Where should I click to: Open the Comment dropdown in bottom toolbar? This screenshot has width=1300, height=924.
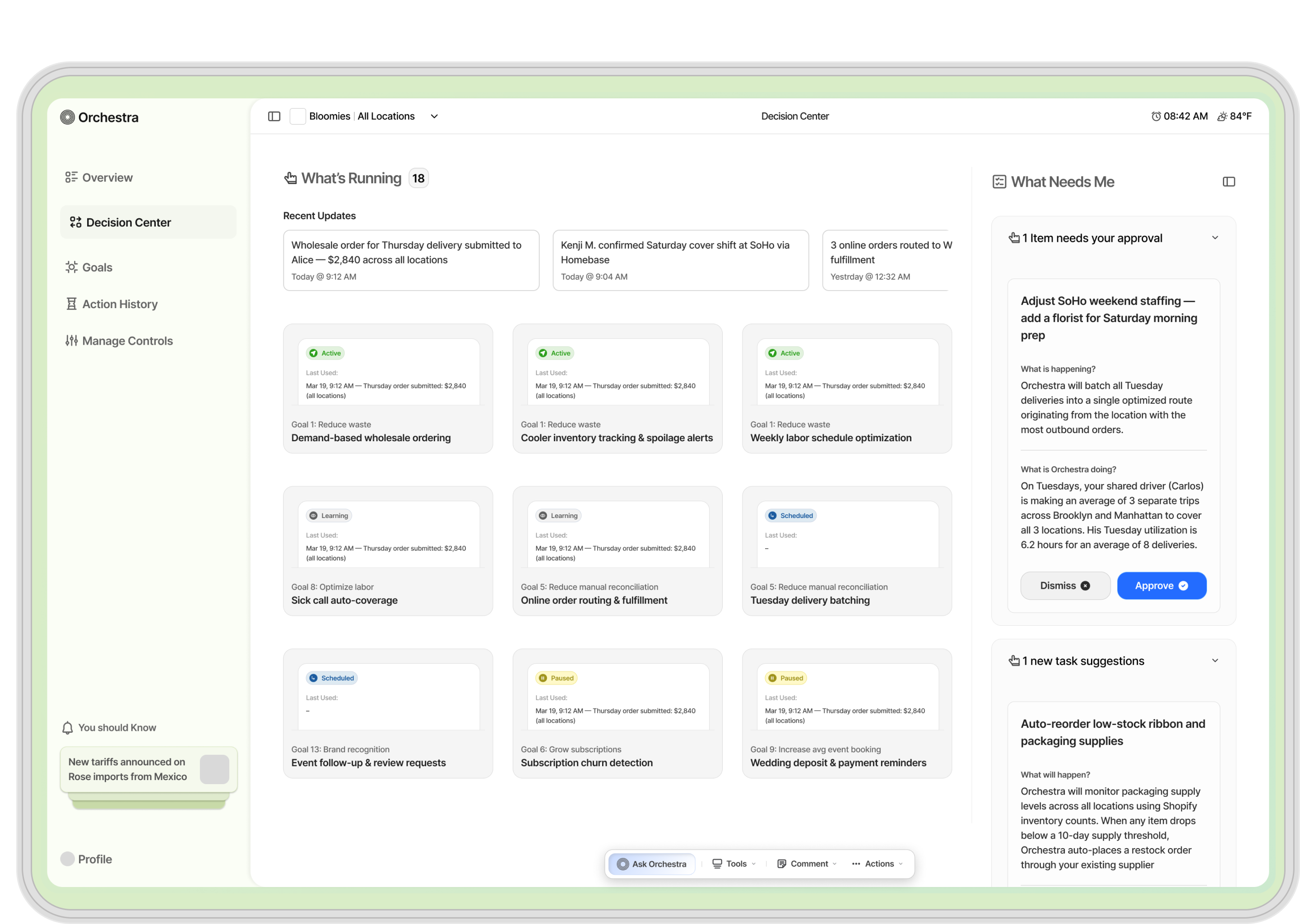(807, 864)
